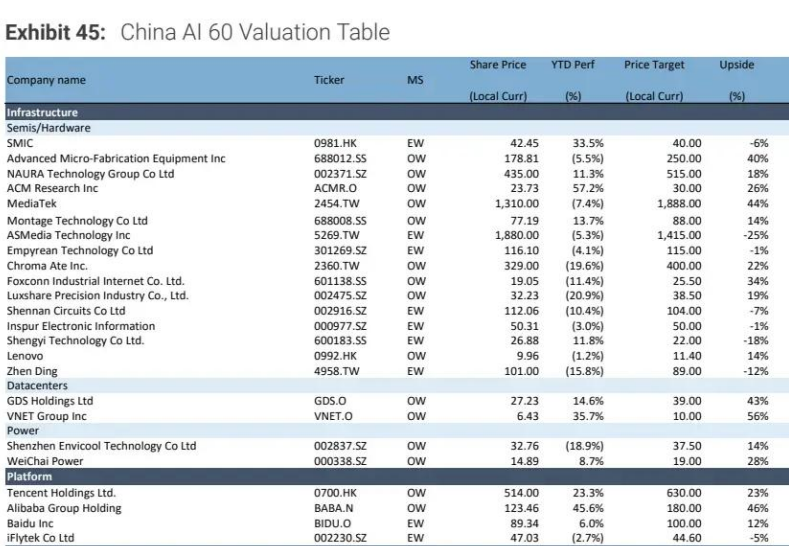Click the 'MS' column header
Viewport: 789px width, 546px height.
pyautogui.click(x=415, y=80)
